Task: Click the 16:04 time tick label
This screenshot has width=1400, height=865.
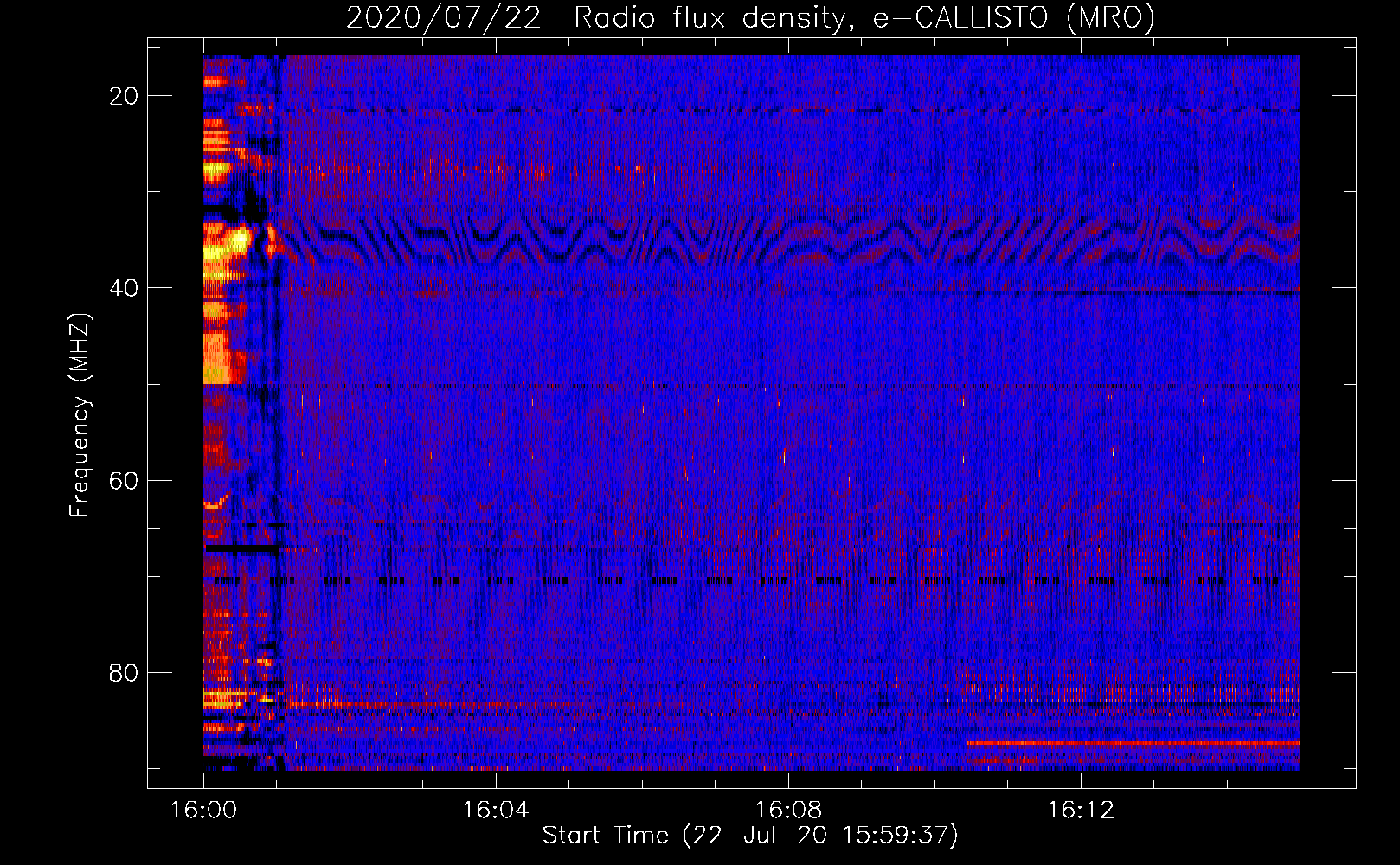Action: tap(496, 811)
